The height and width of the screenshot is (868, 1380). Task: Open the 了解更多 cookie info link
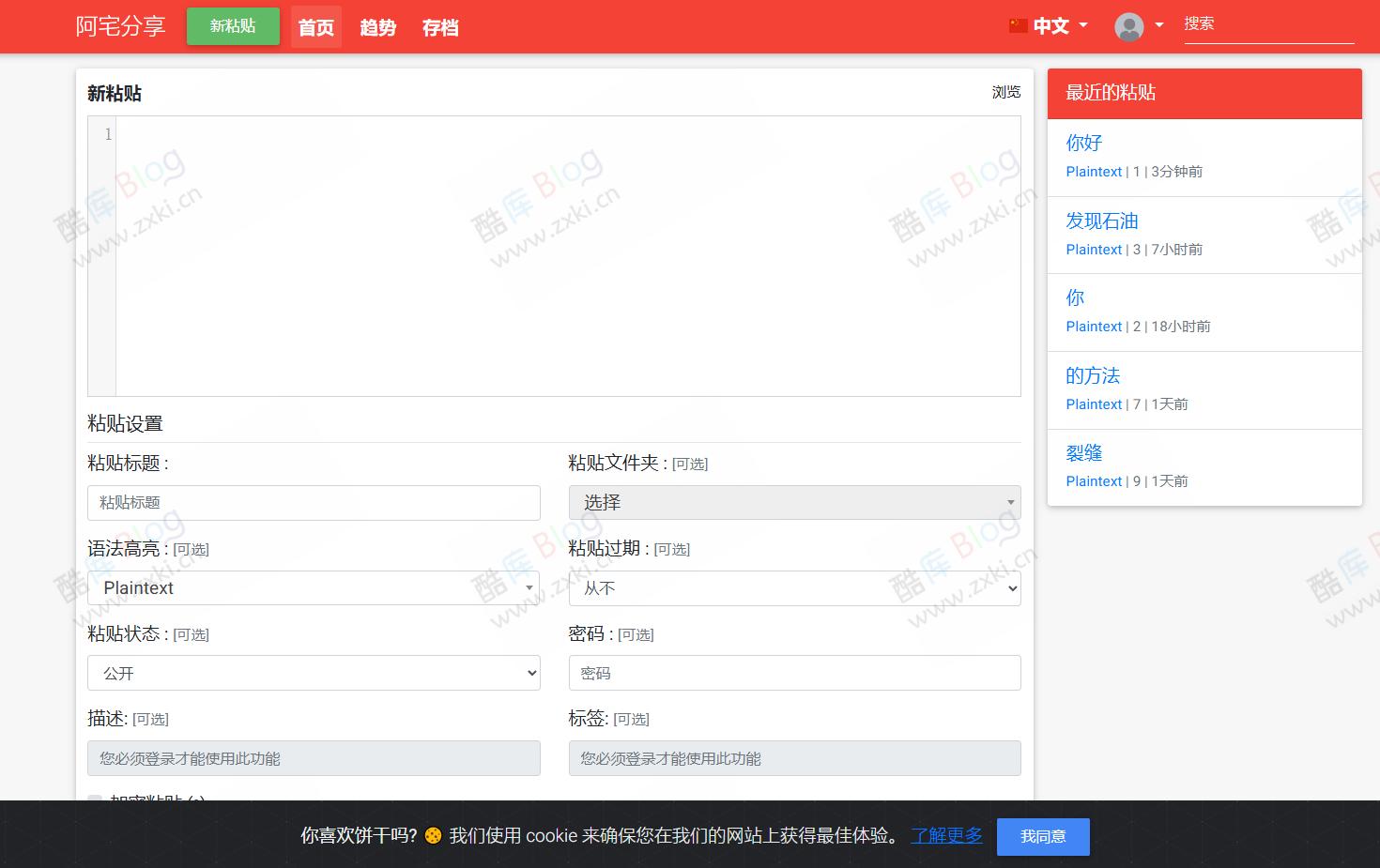point(945,836)
